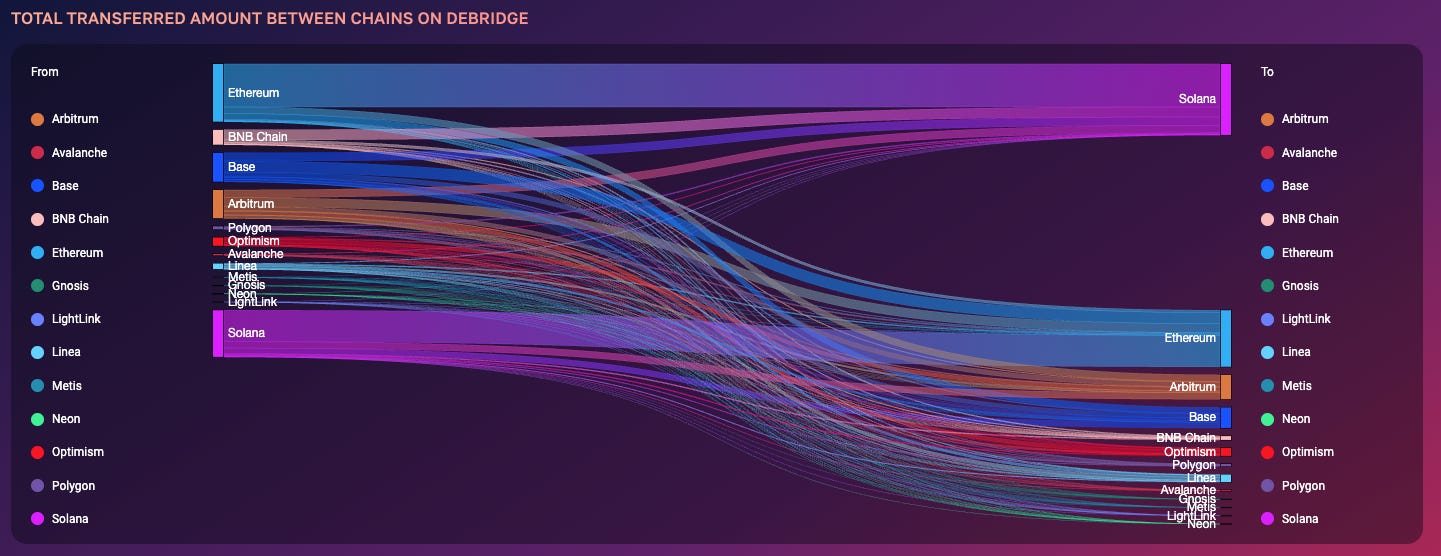1441x556 pixels.
Task: Toggle Linea in the To legend
Action: tap(1286, 352)
